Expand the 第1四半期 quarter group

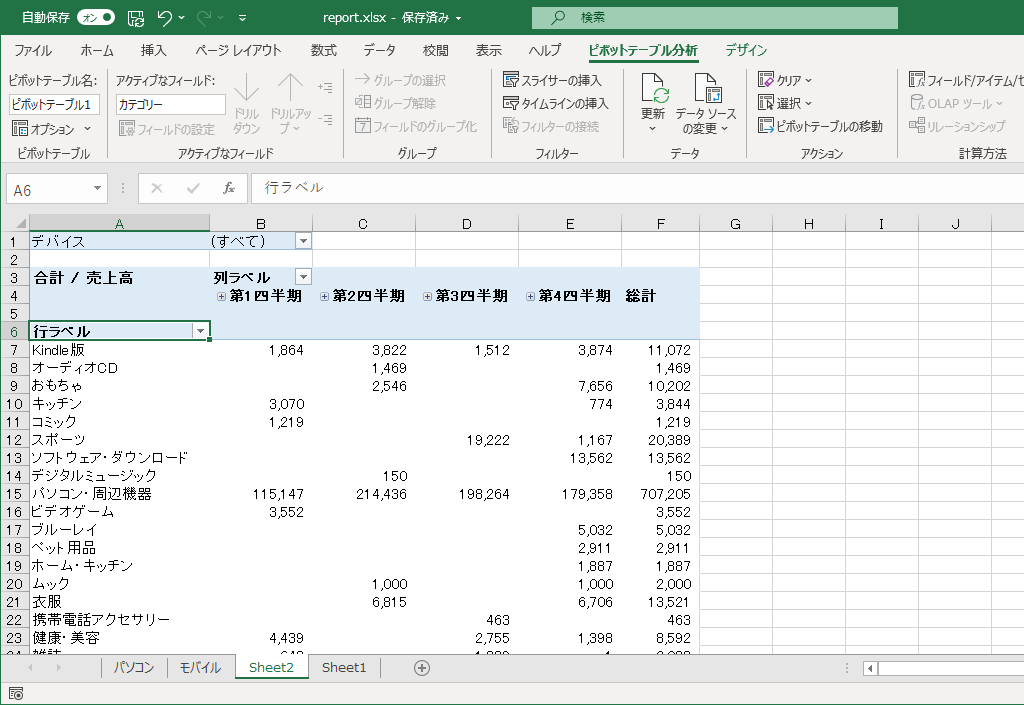[222, 296]
